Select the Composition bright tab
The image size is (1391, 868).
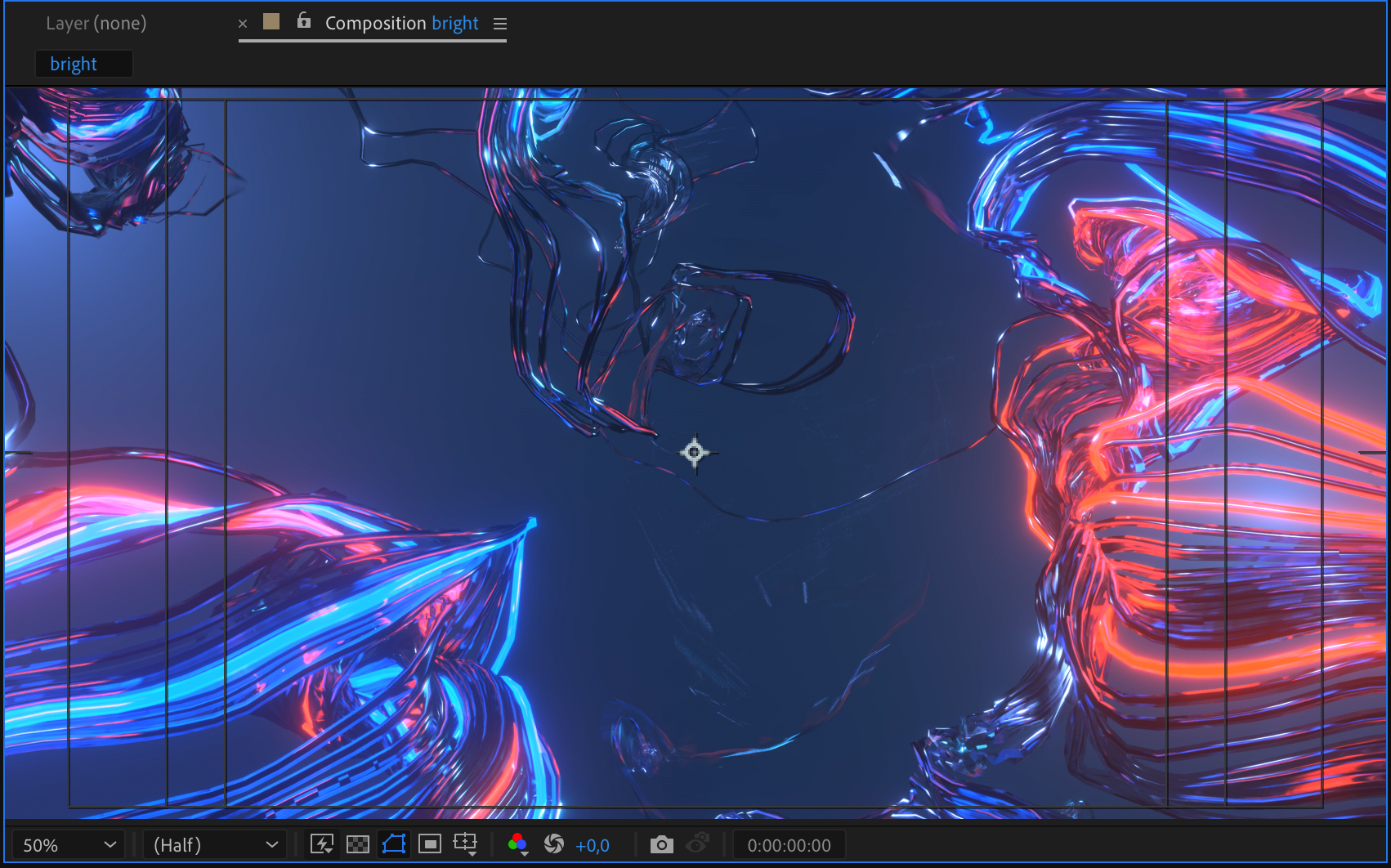coord(401,24)
